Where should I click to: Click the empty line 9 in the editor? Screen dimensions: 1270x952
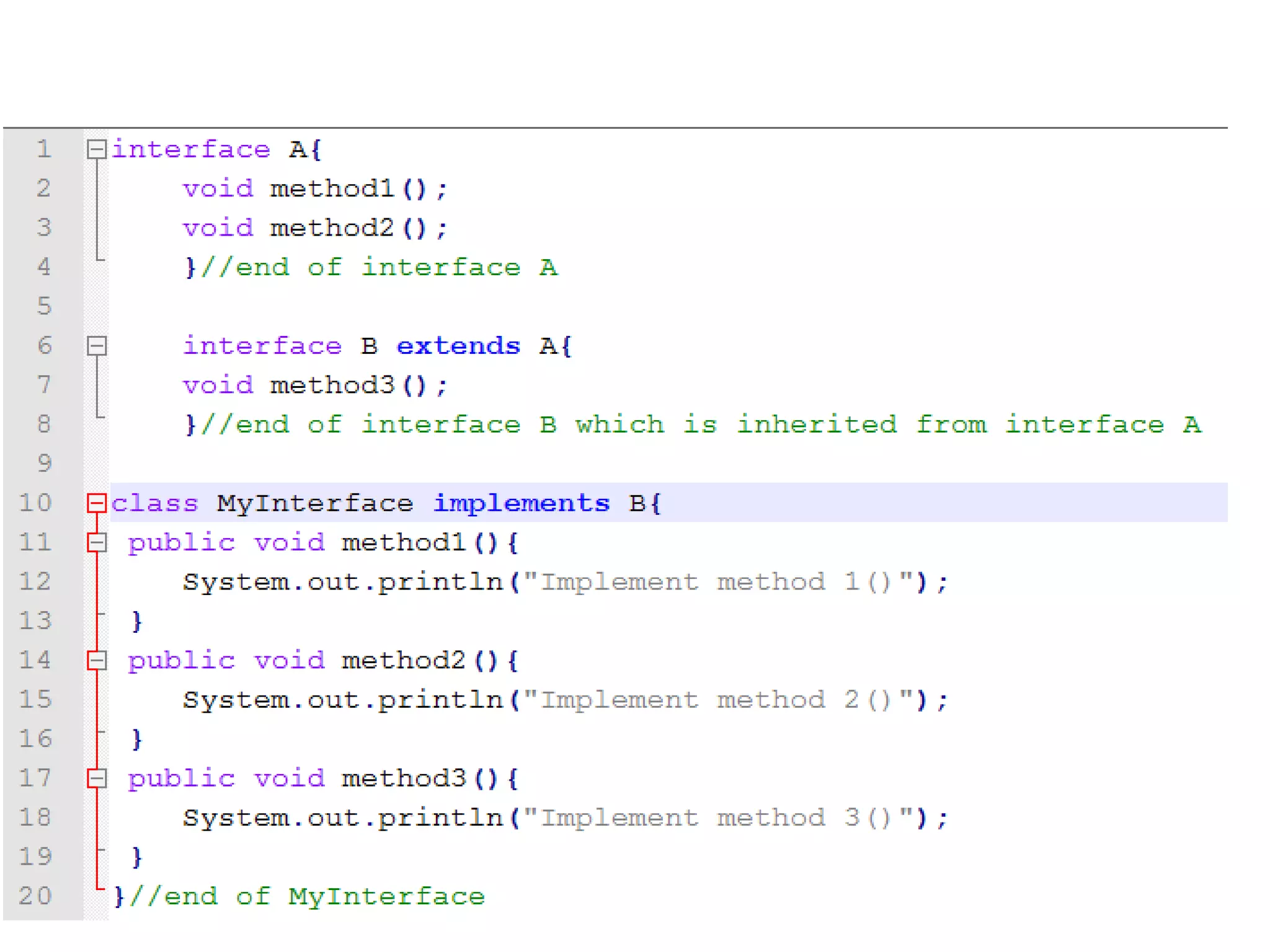[x=620, y=464]
